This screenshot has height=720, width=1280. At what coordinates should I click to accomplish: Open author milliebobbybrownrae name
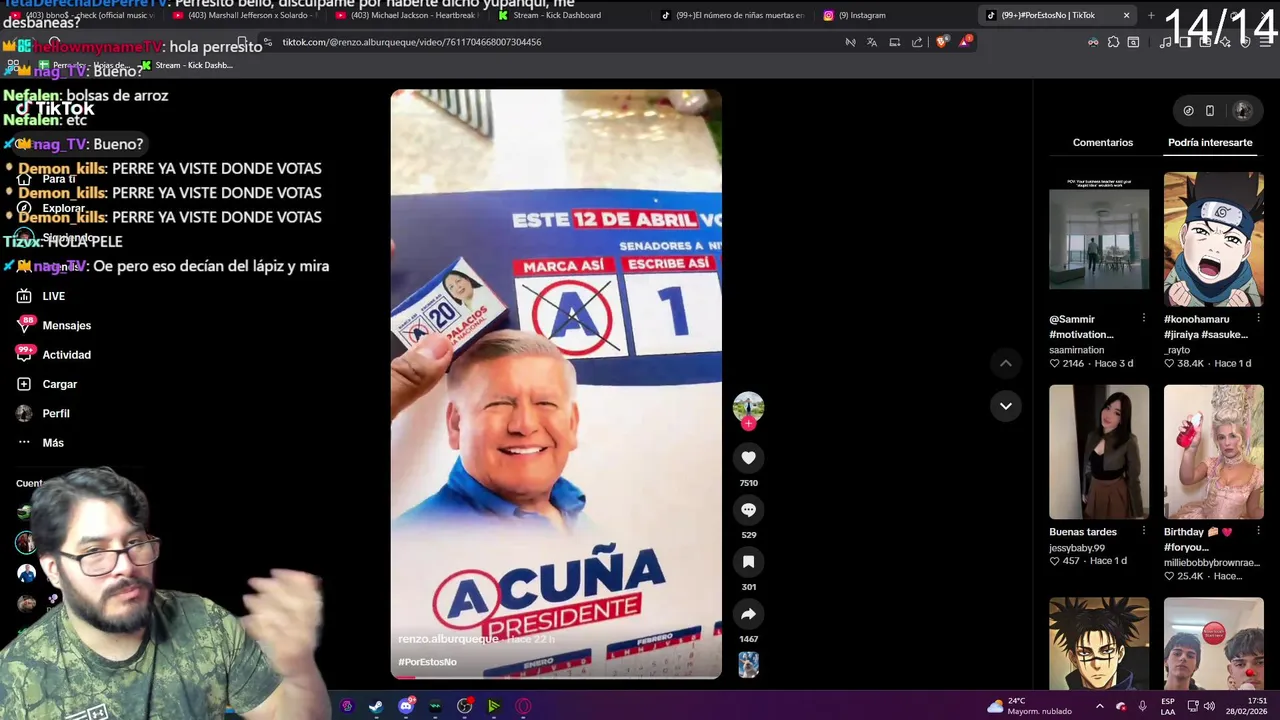tap(1212, 563)
